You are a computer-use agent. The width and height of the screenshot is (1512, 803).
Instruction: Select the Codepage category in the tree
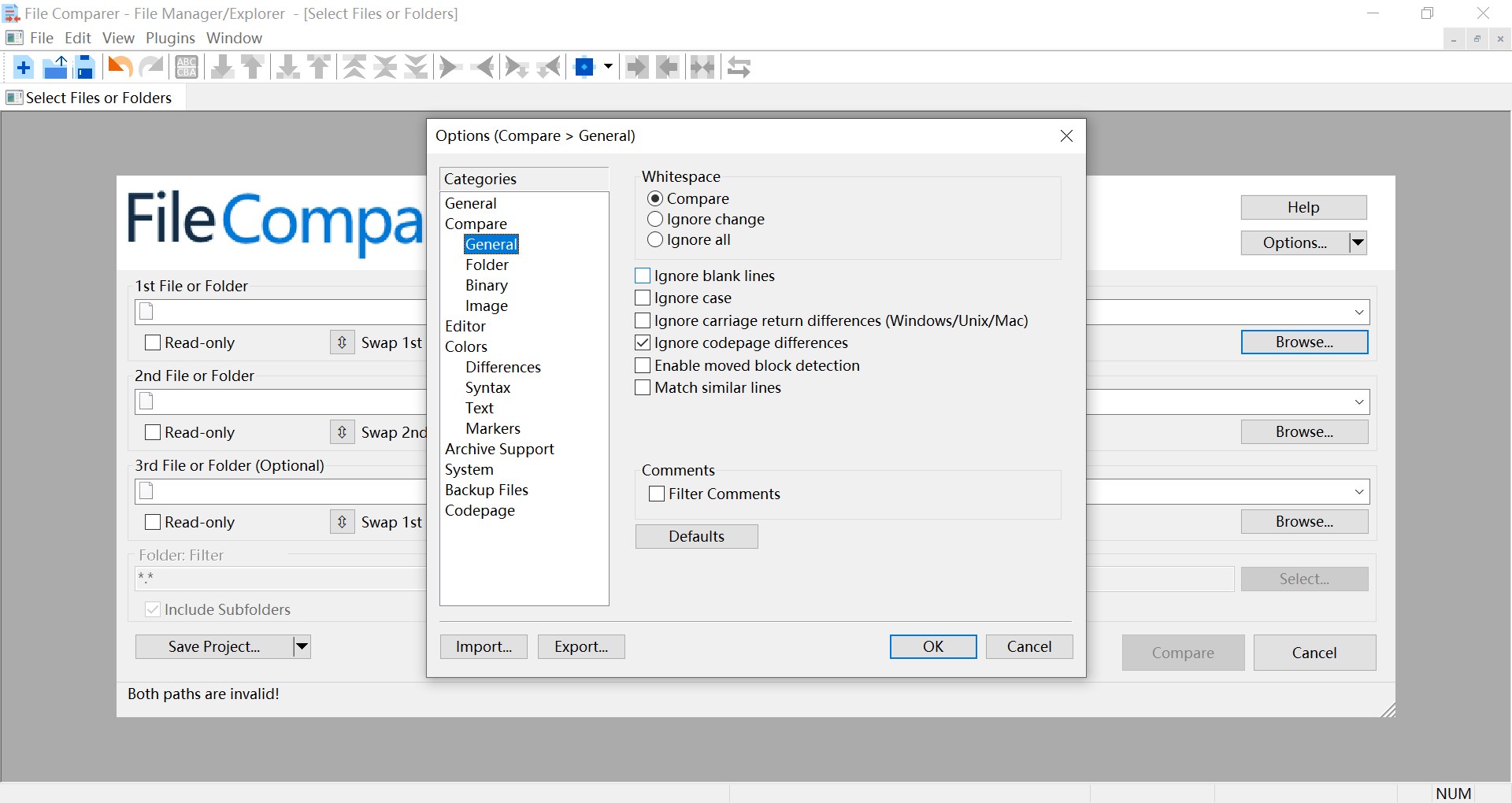[480, 510]
